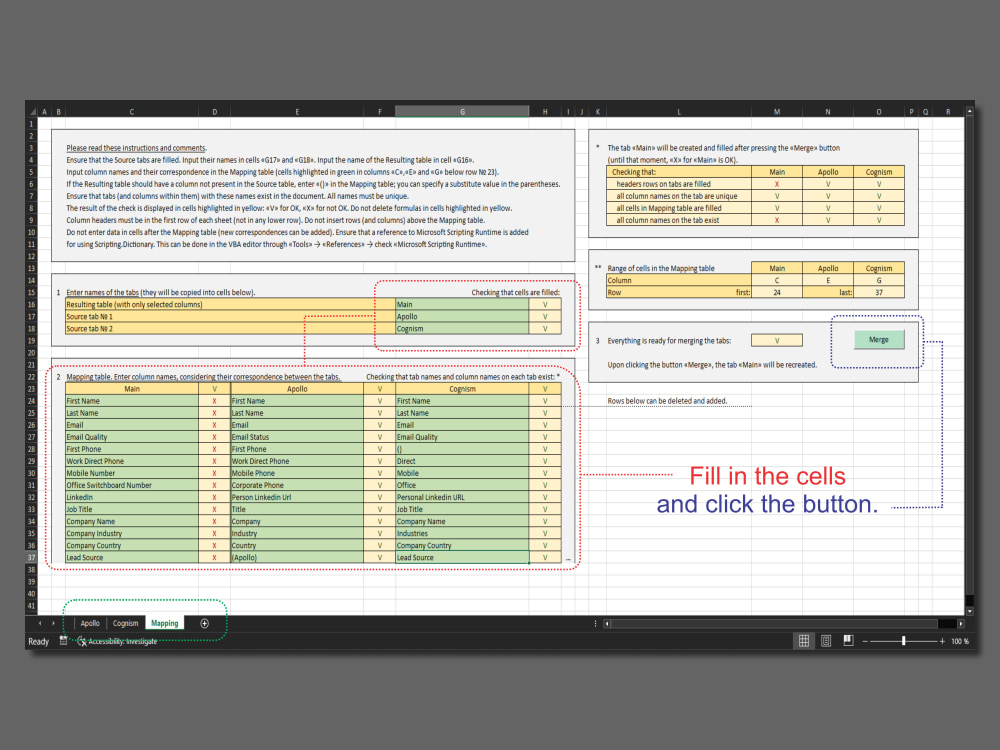Add a new worksheet with the plus icon
Viewport: 1000px width, 750px height.
[x=204, y=622]
